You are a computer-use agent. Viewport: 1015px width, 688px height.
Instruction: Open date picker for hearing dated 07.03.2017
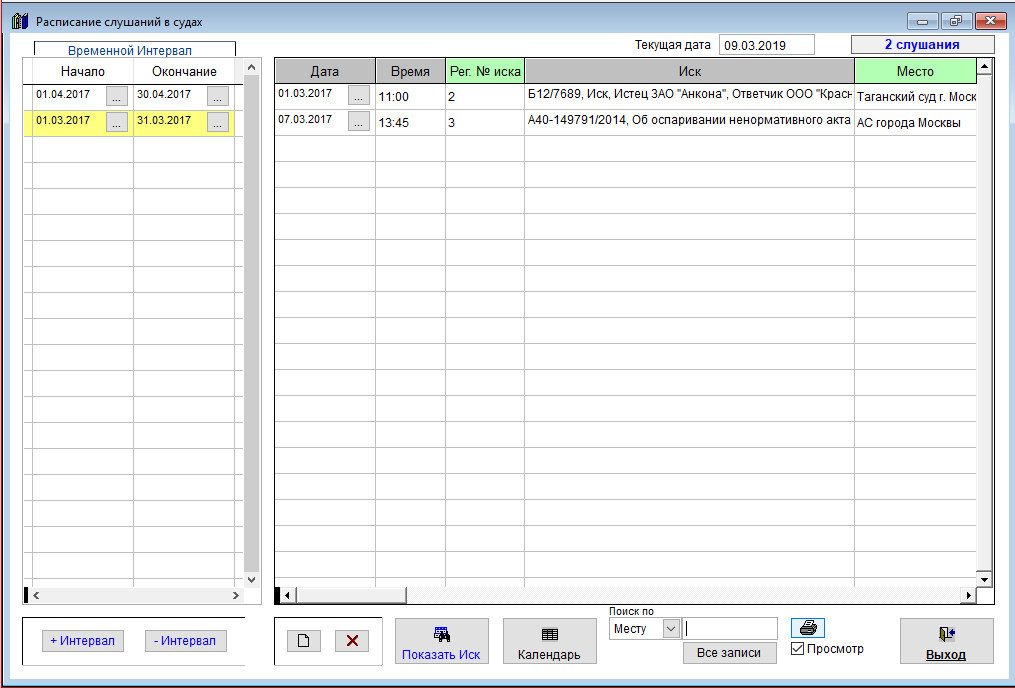(x=359, y=121)
